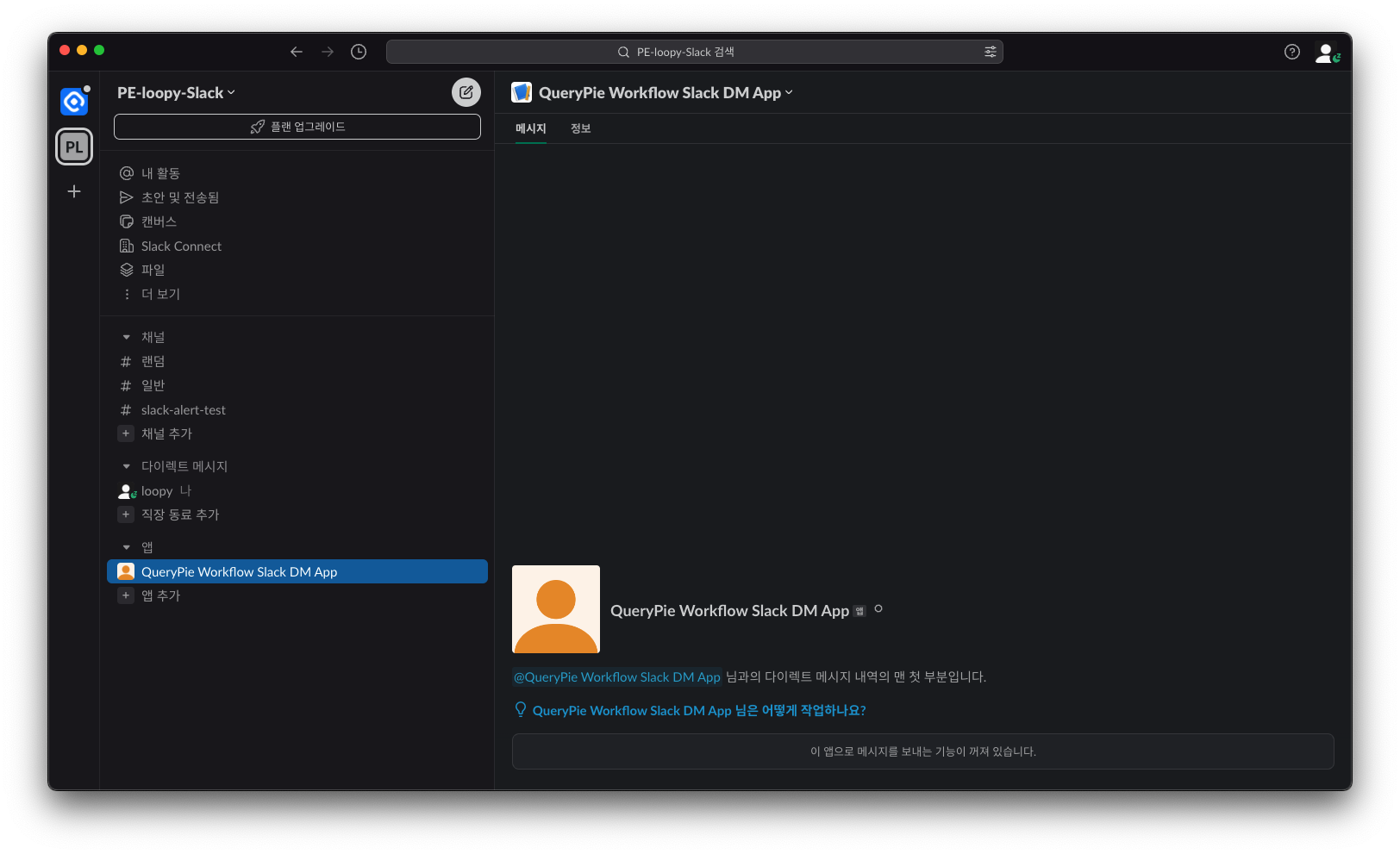This screenshot has width=1400, height=854.
Task: Go back with the left arrow
Action: tap(297, 52)
